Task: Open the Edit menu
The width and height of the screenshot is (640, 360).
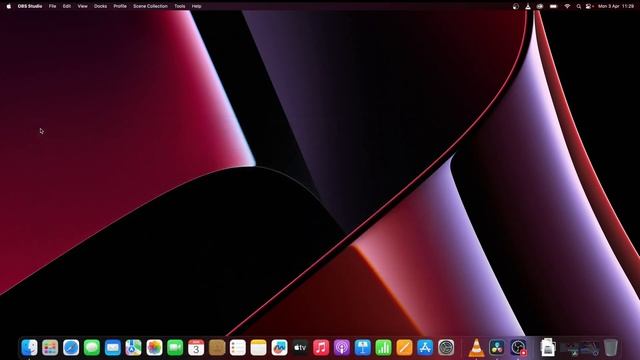Action: click(67, 6)
